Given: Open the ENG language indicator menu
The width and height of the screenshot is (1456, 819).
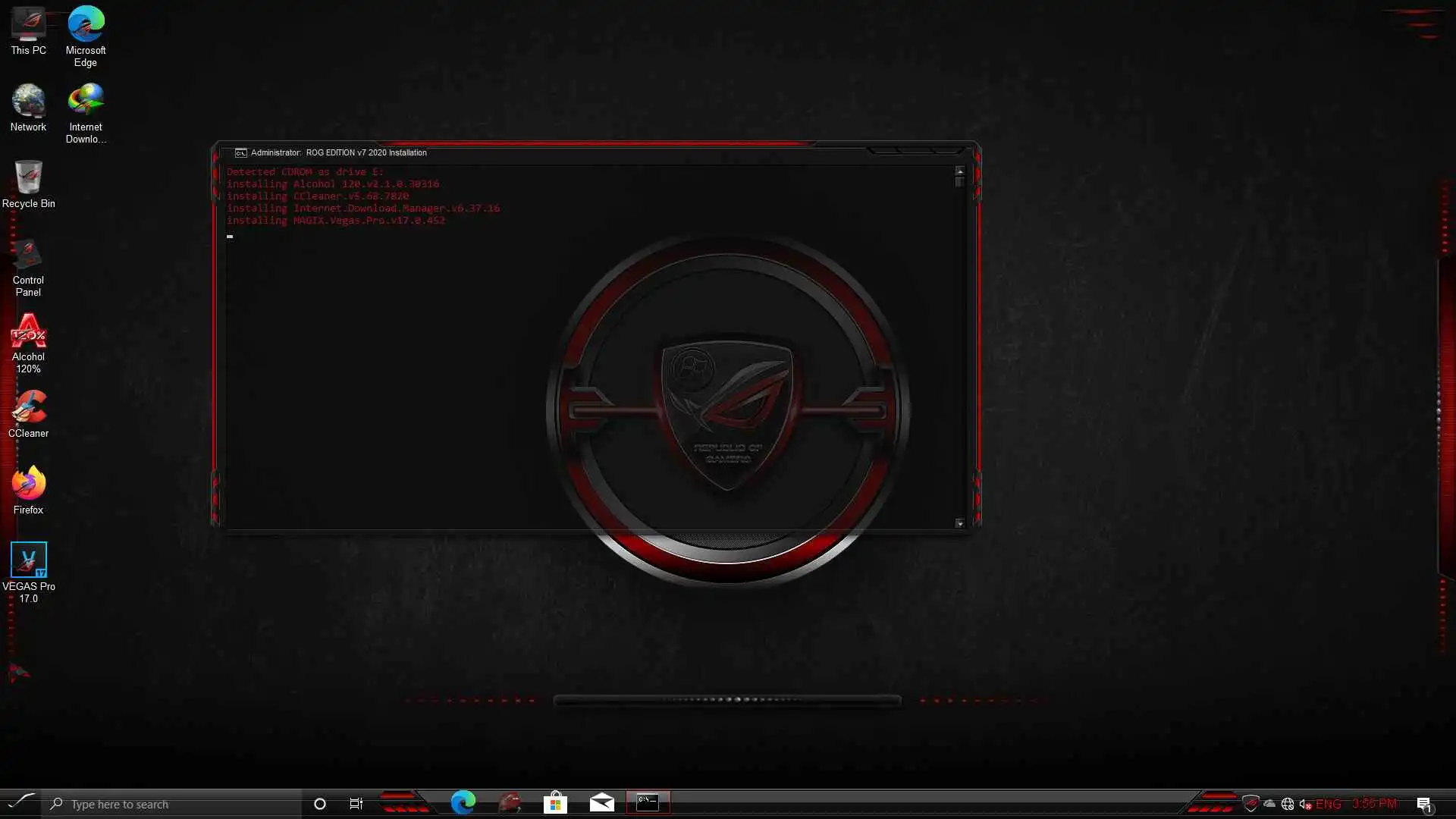Looking at the screenshot, I should 1328,804.
